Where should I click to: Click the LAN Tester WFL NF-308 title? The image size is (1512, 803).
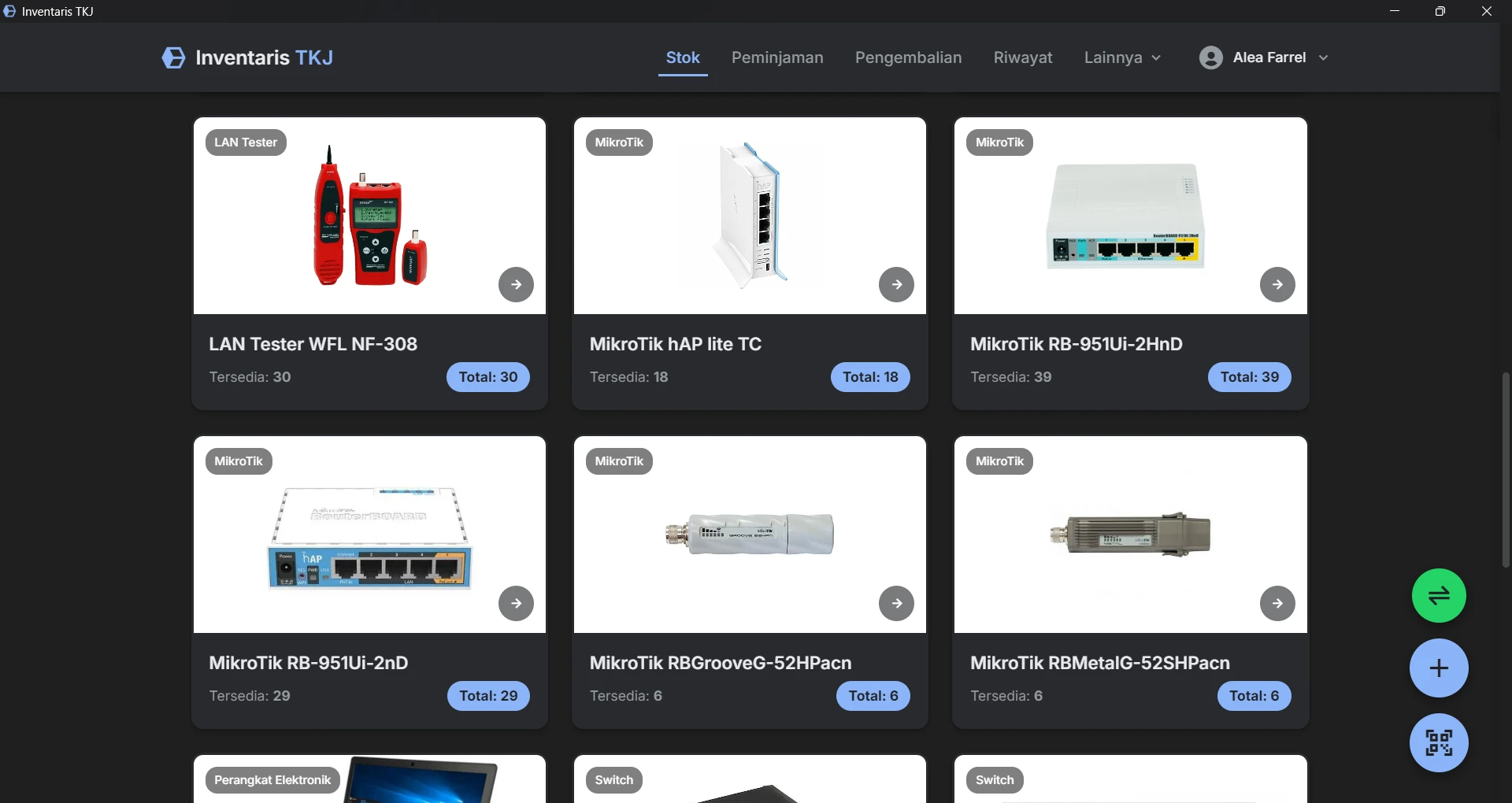(x=313, y=344)
